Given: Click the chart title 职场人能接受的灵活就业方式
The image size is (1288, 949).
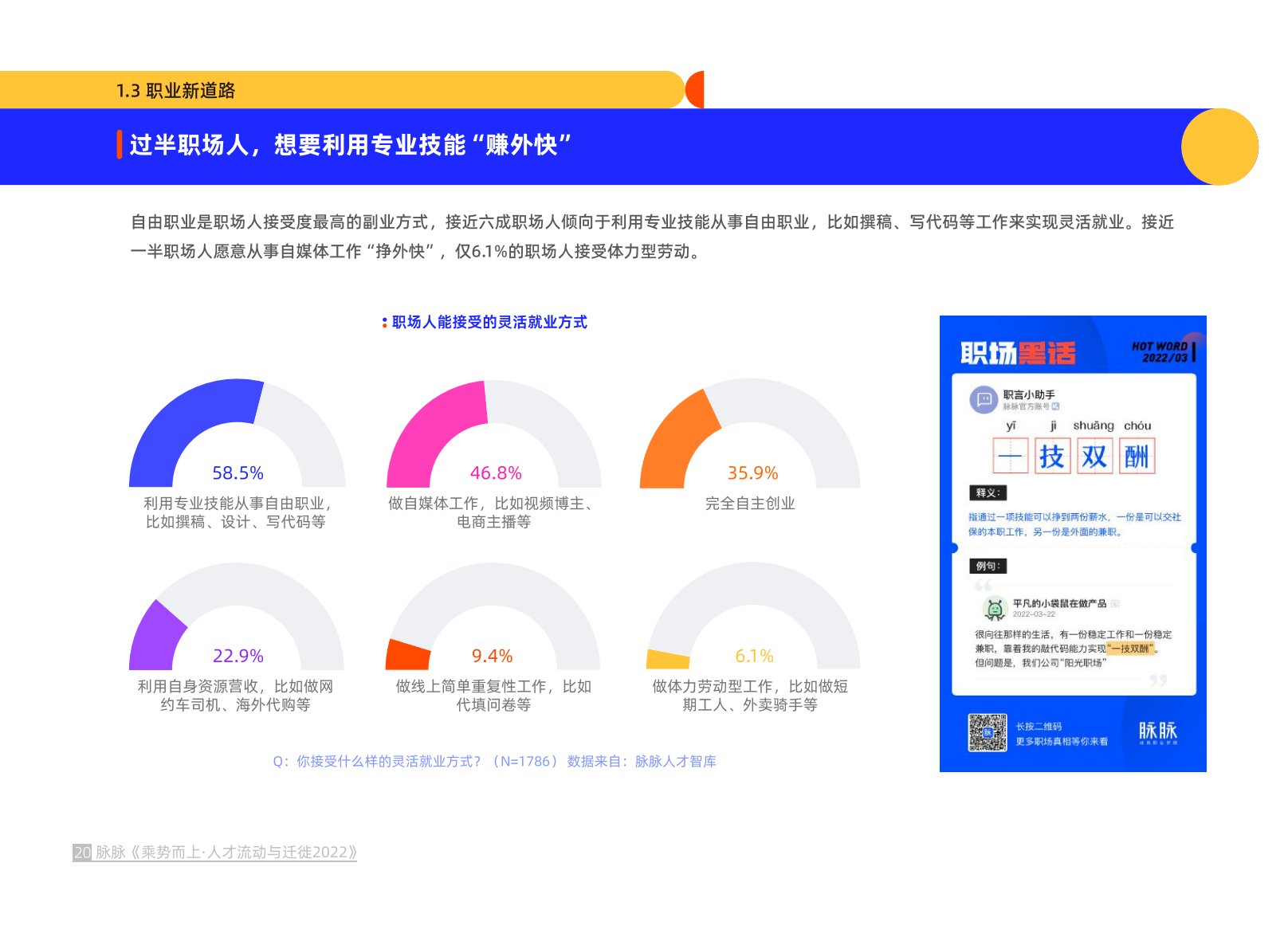Looking at the screenshot, I should 489,322.
